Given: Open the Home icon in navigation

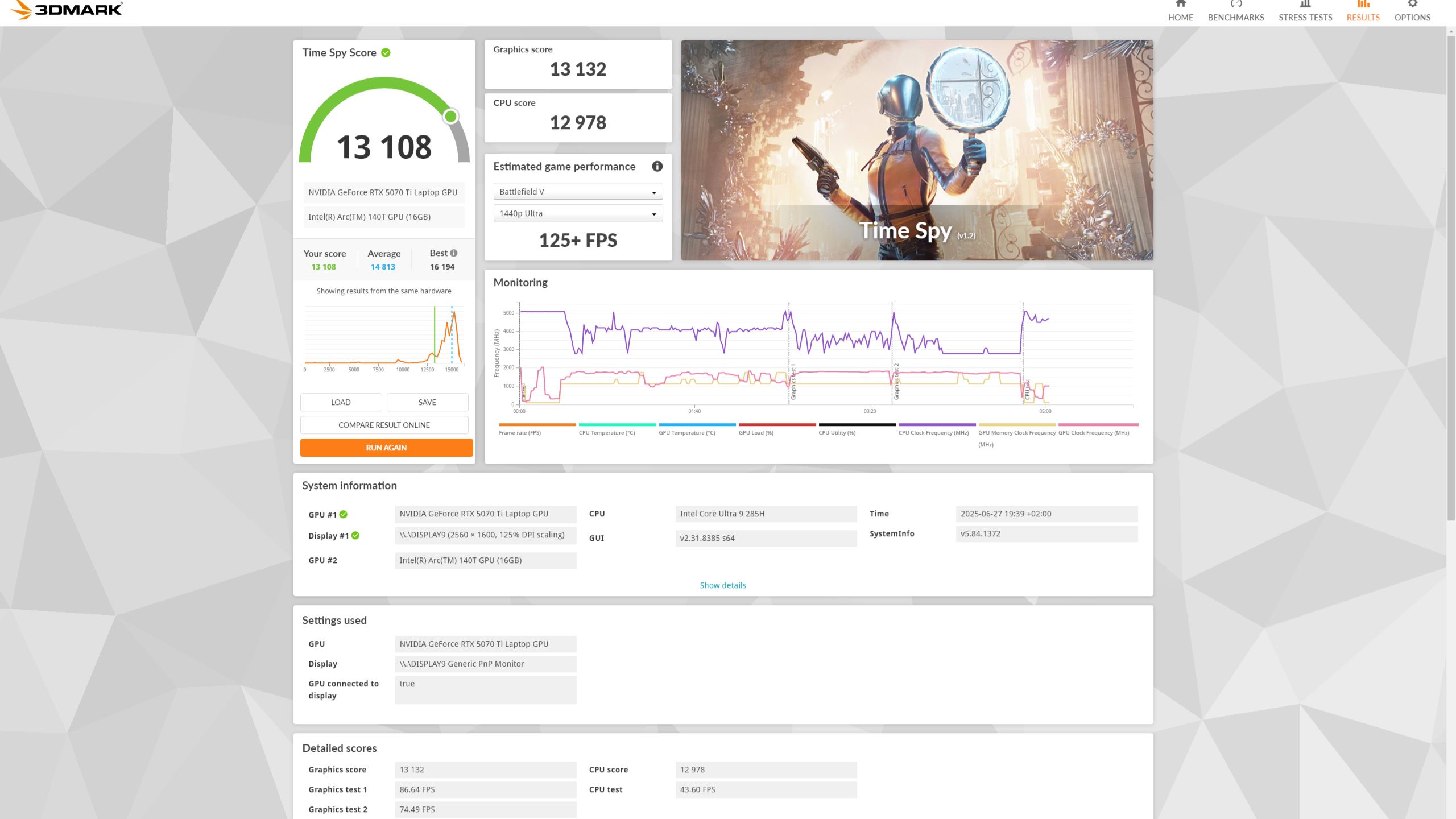Looking at the screenshot, I should (x=1180, y=3).
